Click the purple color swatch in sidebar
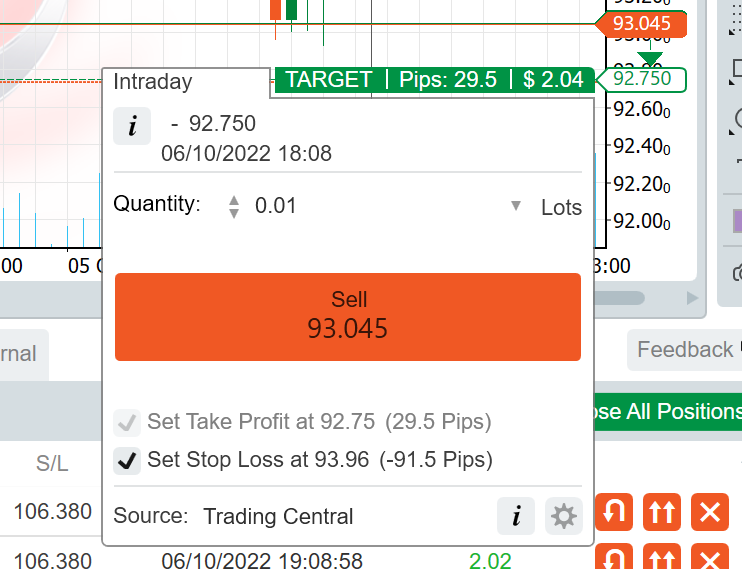The image size is (742, 569). 737,221
